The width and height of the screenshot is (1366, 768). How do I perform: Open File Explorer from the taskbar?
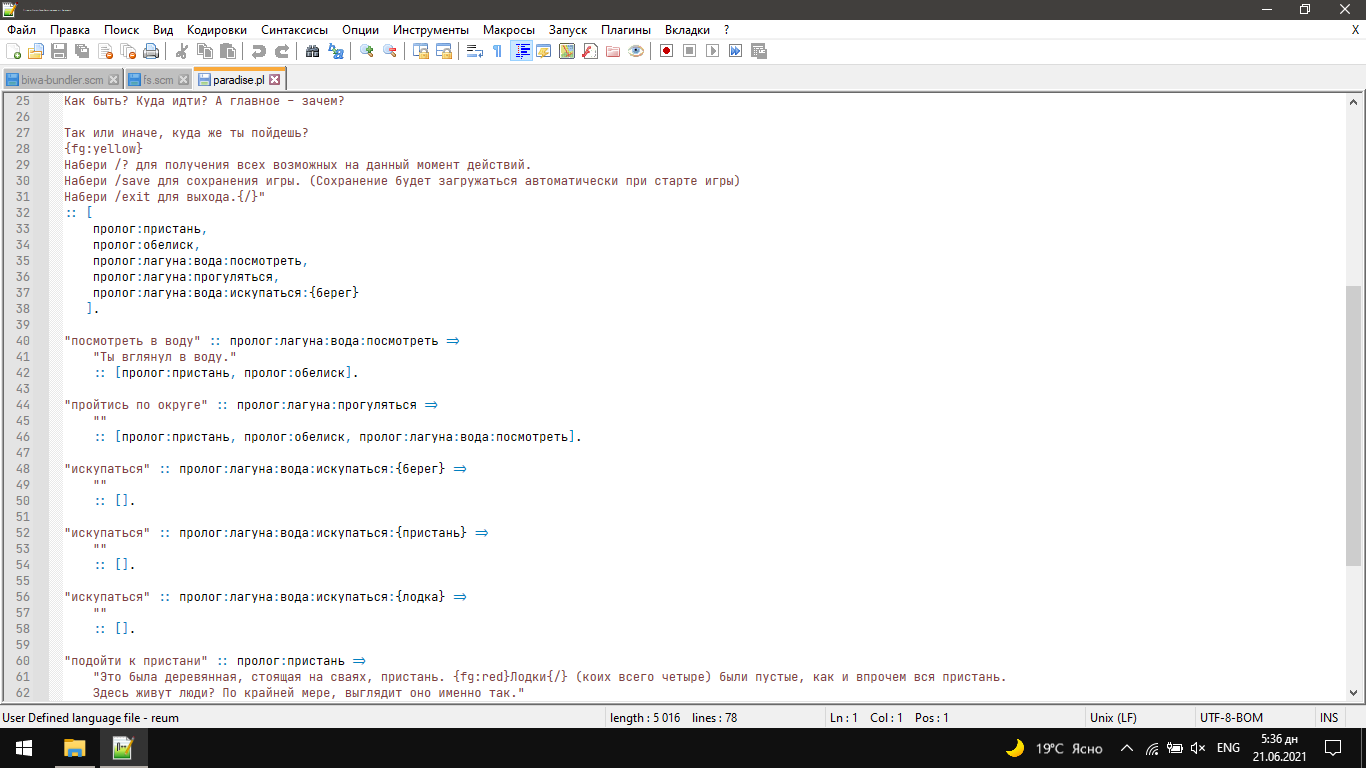pos(74,748)
